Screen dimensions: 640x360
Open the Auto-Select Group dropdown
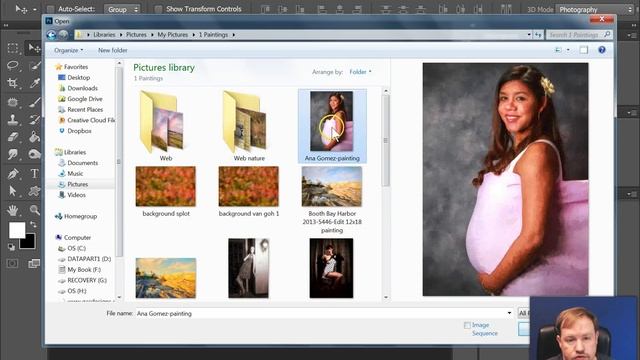(122, 9)
